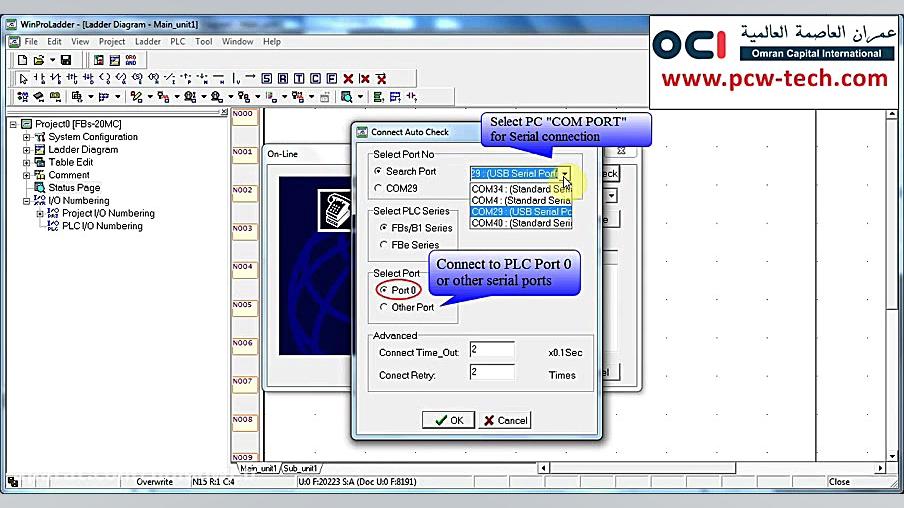The width and height of the screenshot is (904, 508).
Task: Insert a normally closed contact
Action: pyautogui.click(x=55, y=78)
